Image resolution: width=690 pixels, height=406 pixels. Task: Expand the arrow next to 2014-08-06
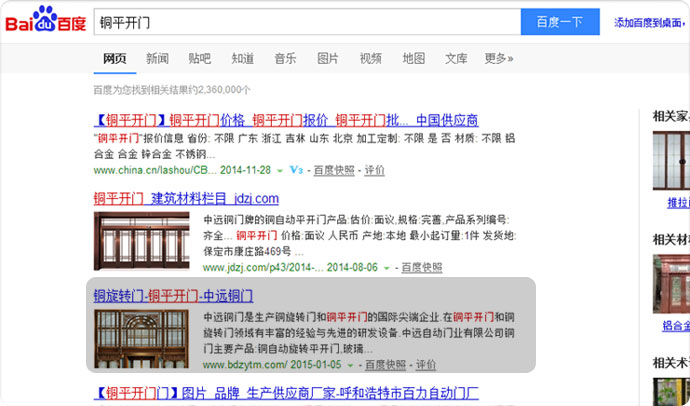tap(387, 268)
